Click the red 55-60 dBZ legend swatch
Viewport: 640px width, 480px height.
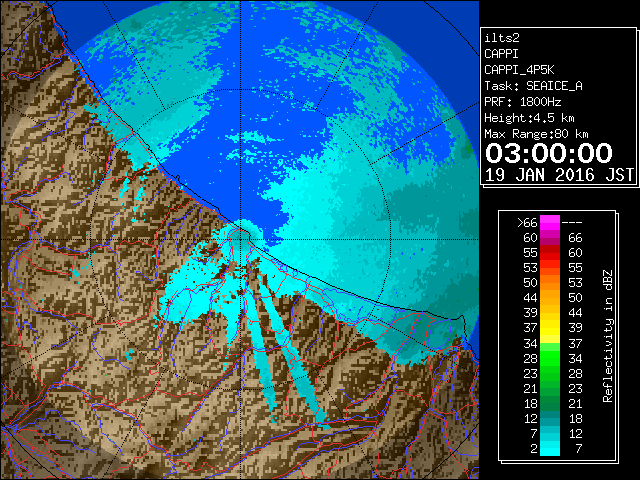pos(550,253)
